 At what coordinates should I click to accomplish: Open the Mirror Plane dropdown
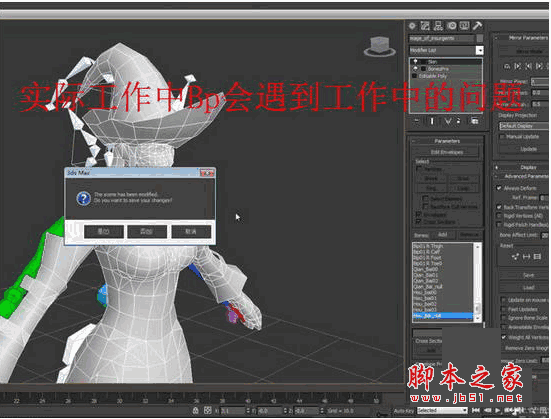(539, 82)
